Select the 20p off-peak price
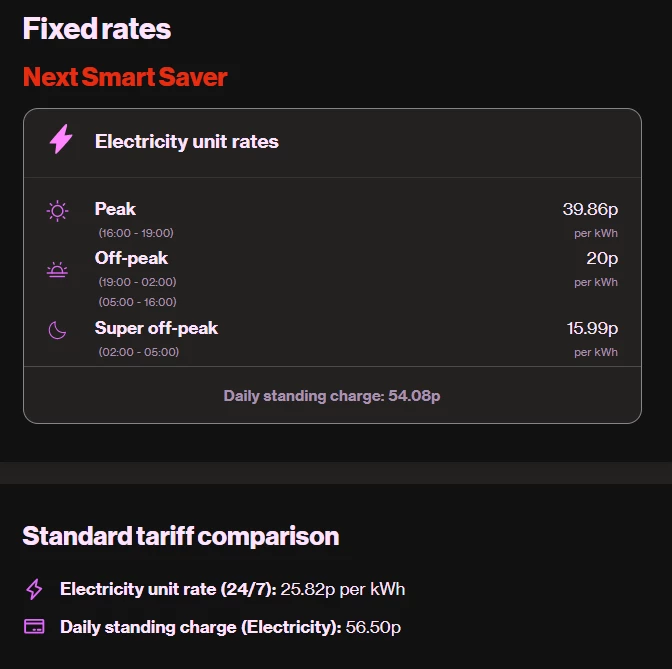Screen dimensions: 672x669 (602, 258)
